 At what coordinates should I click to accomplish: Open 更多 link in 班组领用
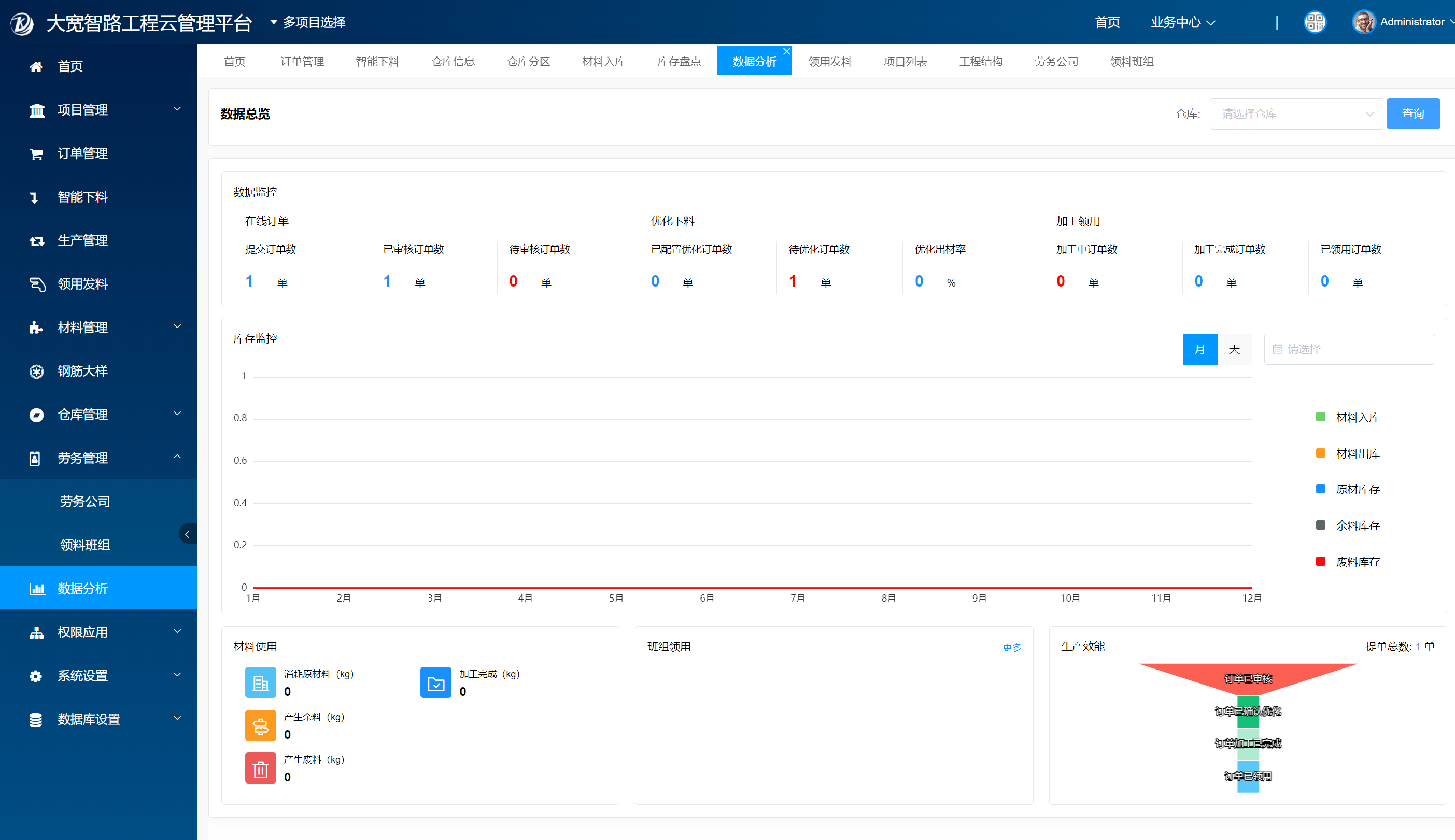1012,647
